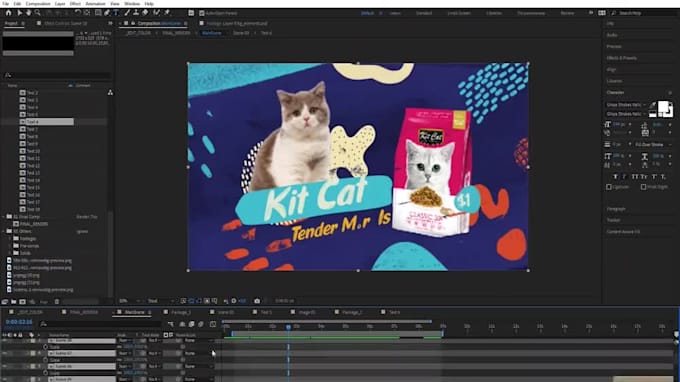Click the motion blur enable icon in timeline
The height and width of the screenshot is (382, 680).
coord(201,324)
